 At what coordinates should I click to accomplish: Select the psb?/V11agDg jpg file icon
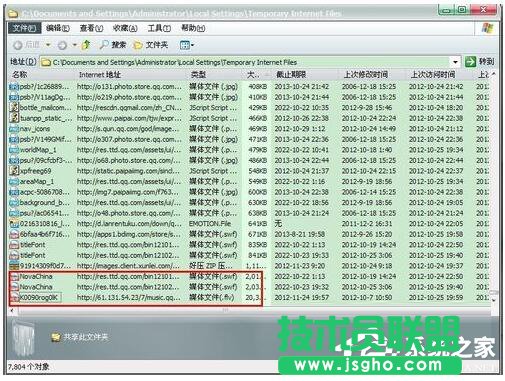coord(14,97)
